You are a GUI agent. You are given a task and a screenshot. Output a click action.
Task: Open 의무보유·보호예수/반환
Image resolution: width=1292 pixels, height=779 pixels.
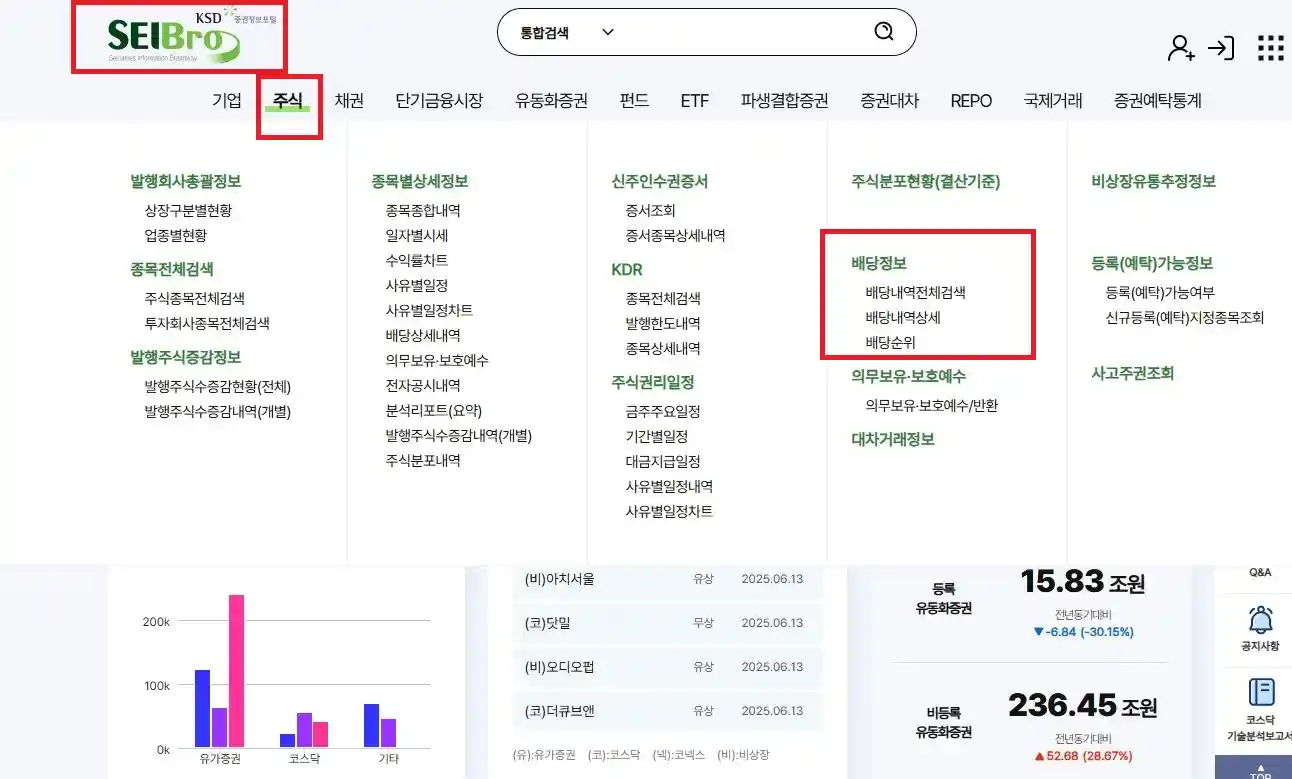coord(931,405)
